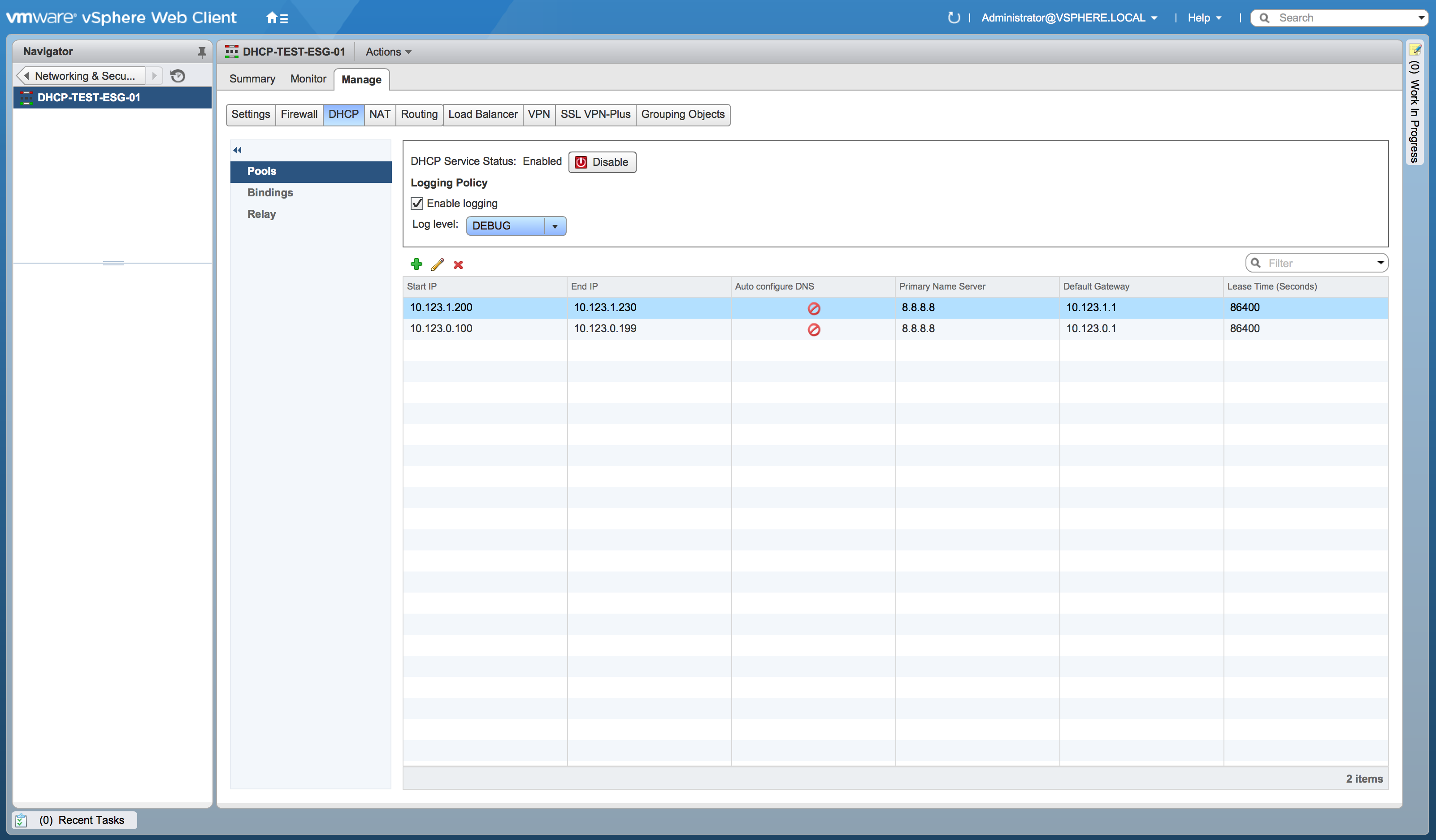This screenshot has height=840, width=1436.
Task: Select the pool row starting 10.123.0.100
Action: coord(895,329)
